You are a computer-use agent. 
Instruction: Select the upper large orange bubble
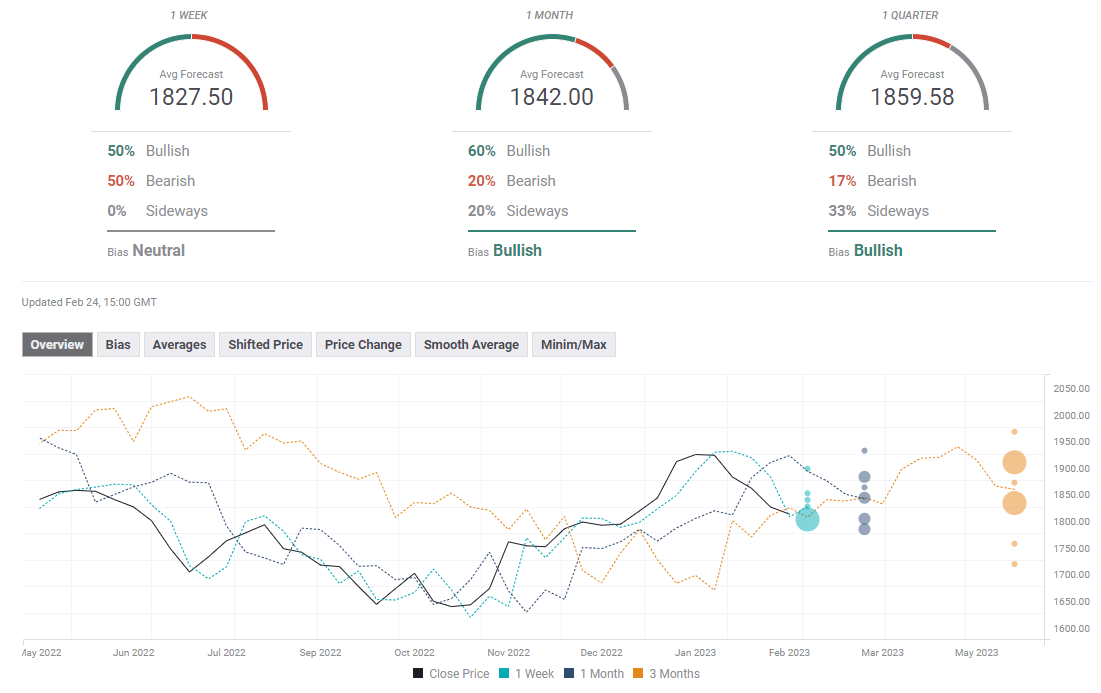click(1014, 462)
